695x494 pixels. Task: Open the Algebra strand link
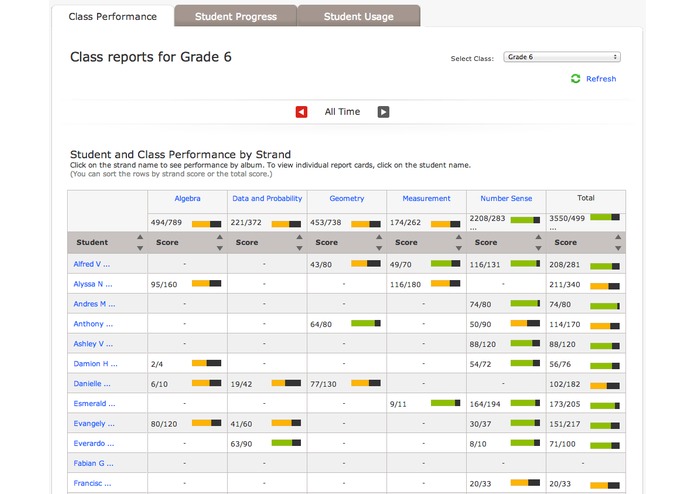tap(187, 198)
